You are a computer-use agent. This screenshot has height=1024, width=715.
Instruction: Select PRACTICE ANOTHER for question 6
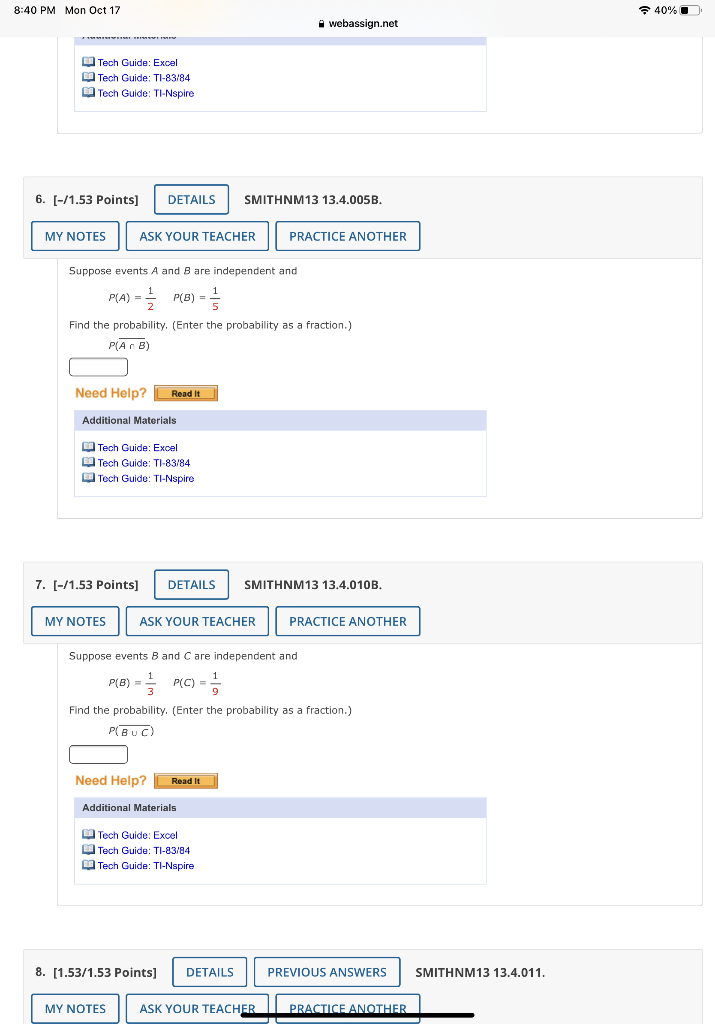347,236
